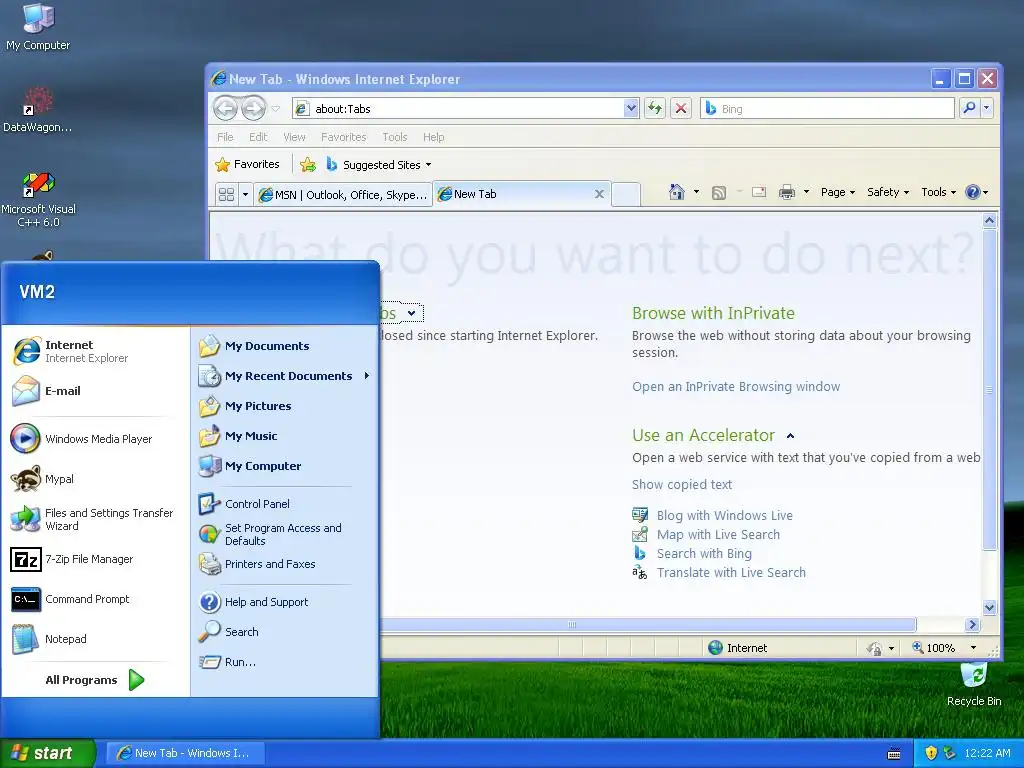Screen dimensions: 1024x768
Task: Click the Refresh page icon
Action: [654, 108]
